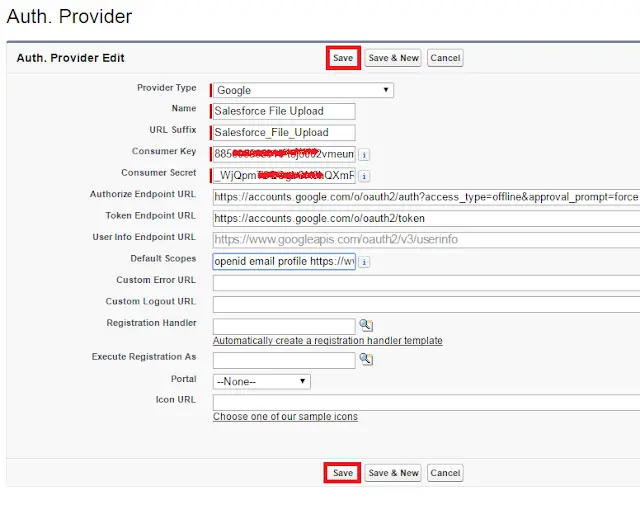Click the Custom Error URL field
This screenshot has width=640, height=519.
[427, 283]
